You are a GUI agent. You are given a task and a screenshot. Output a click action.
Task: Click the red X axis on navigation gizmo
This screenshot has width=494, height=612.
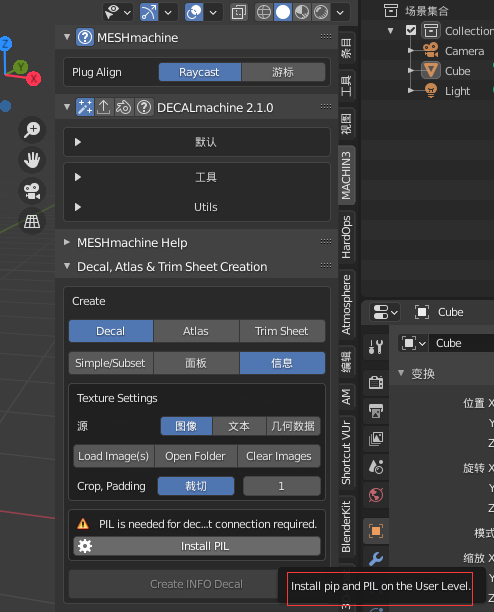pos(34,79)
